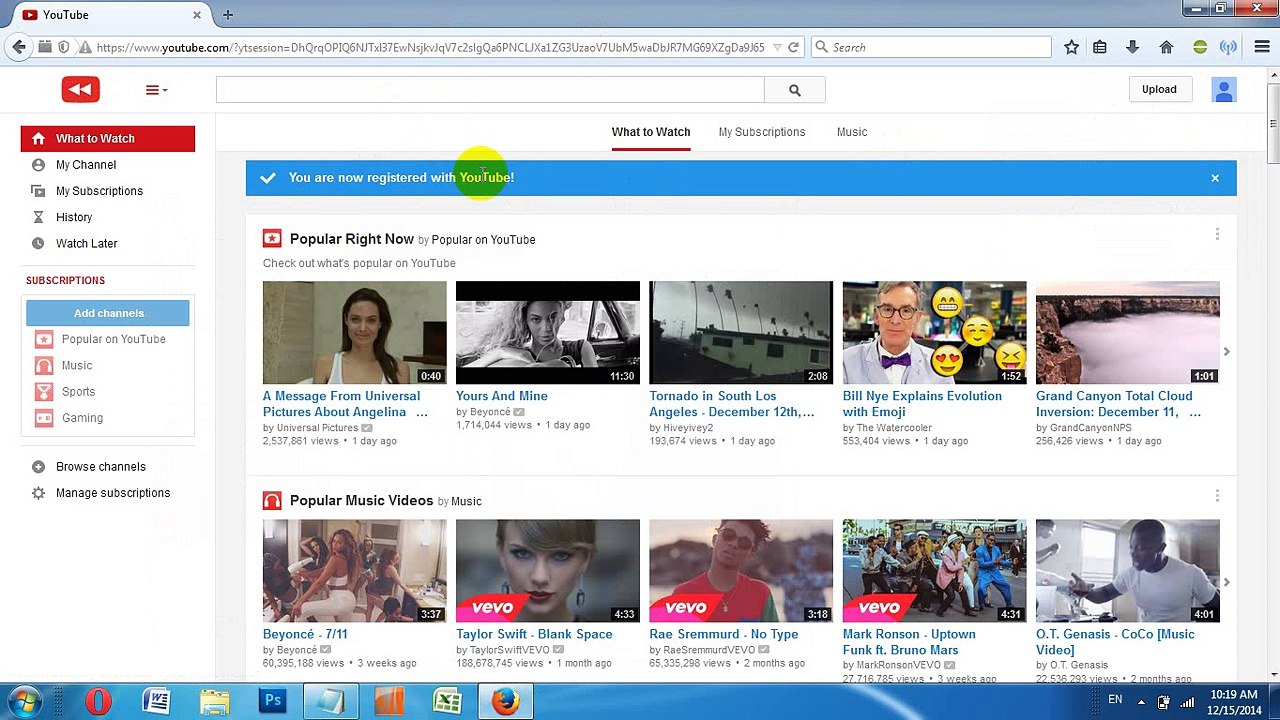Open bookmarks list icon

(1100, 47)
